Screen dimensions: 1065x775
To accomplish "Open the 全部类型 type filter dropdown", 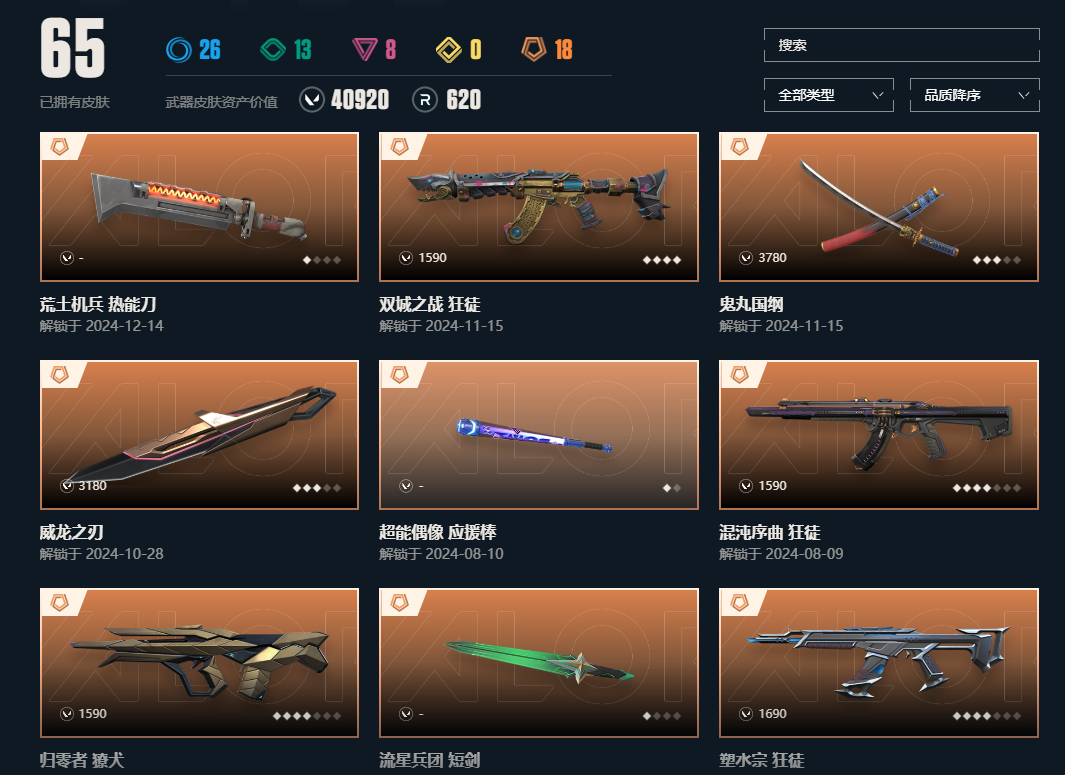I will tap(829, 95).
